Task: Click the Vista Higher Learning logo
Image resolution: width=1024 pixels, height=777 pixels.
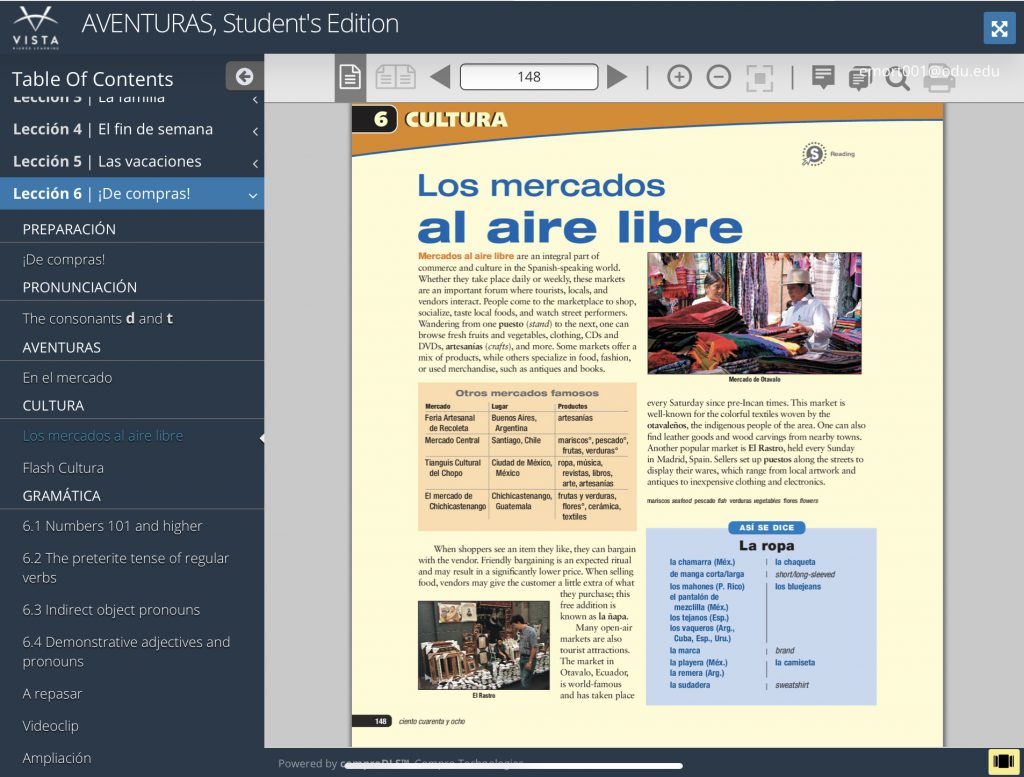Action: point(35,27)
